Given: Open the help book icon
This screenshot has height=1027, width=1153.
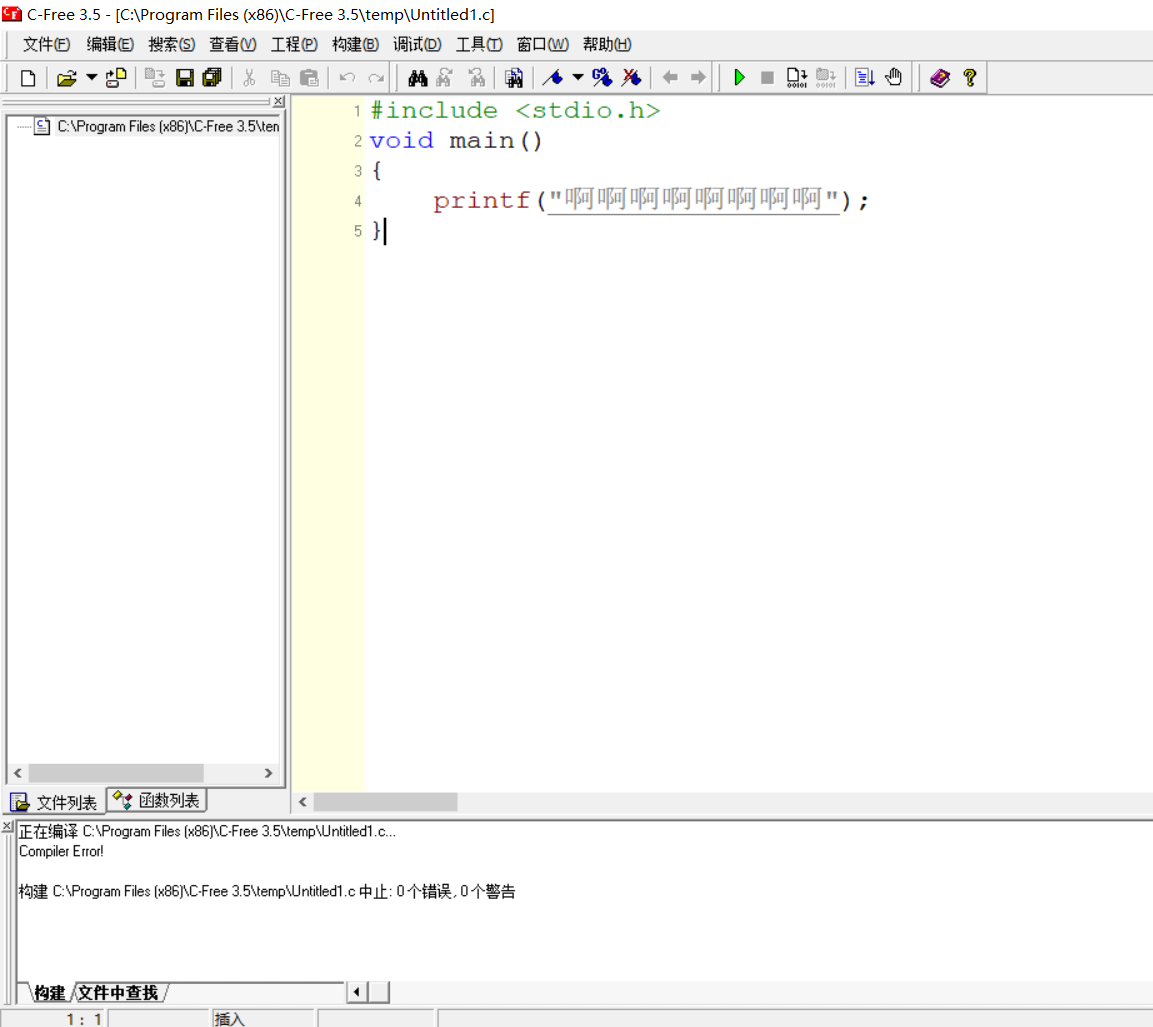Looking at the screenshot, I should pos(940,78).
